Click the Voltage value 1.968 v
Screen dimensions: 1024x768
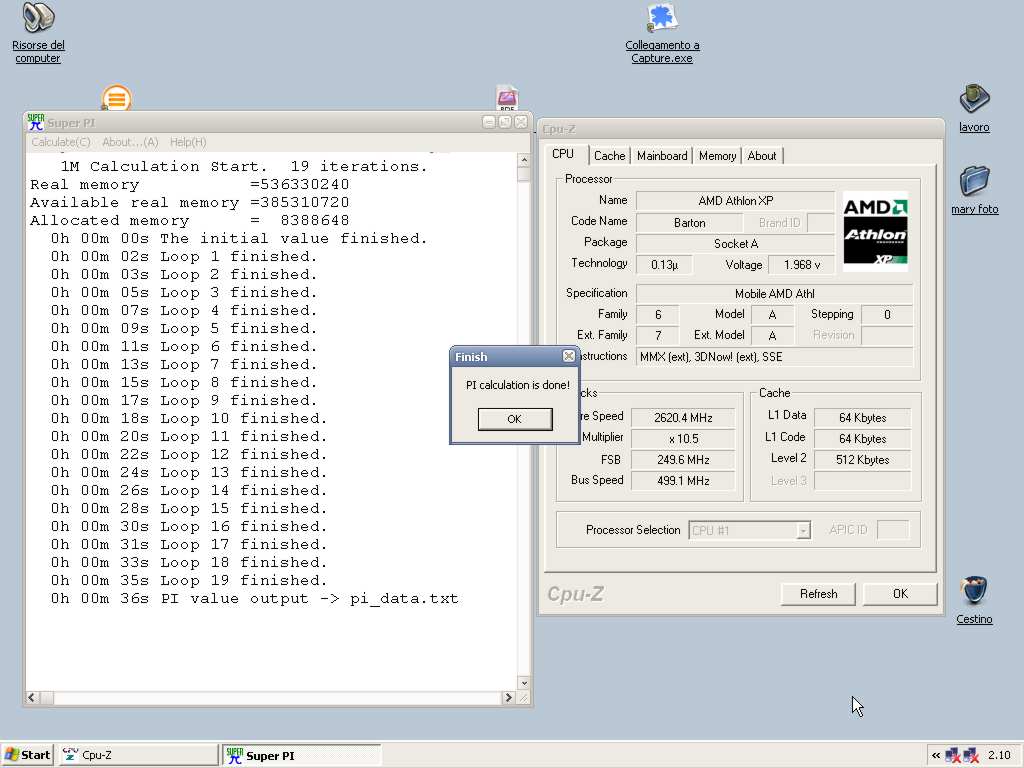(x=801, y=264)
